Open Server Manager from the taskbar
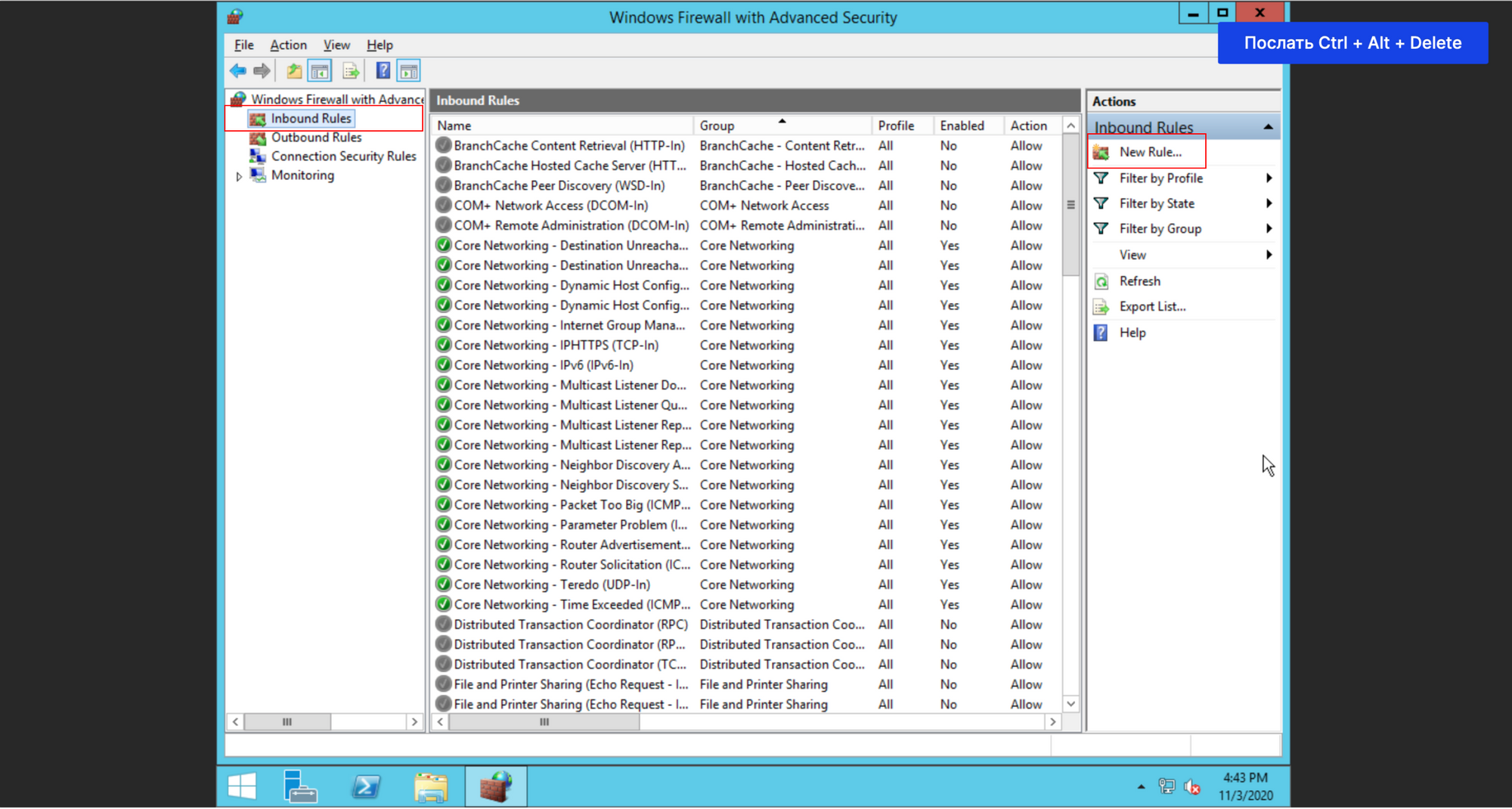1512x809 pixels. point(300,786)
